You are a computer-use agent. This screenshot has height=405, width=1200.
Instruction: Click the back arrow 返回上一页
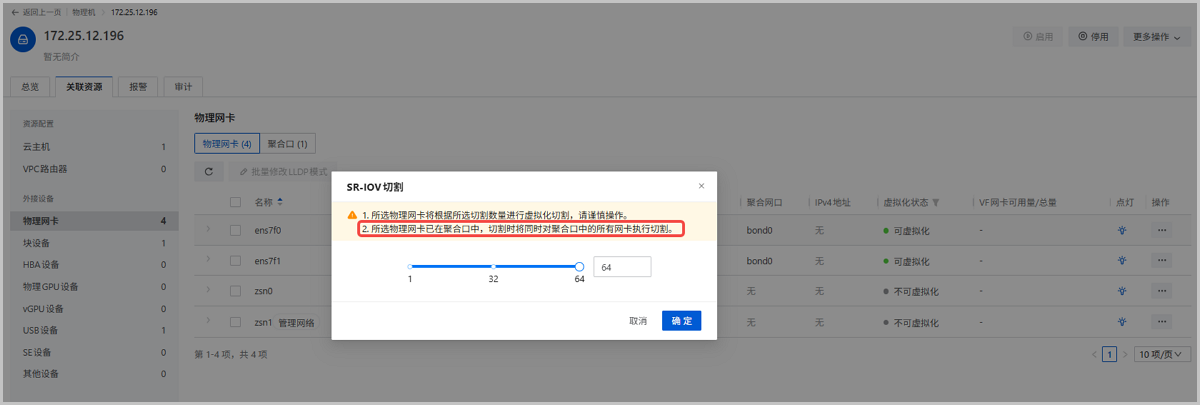[15, 12]
